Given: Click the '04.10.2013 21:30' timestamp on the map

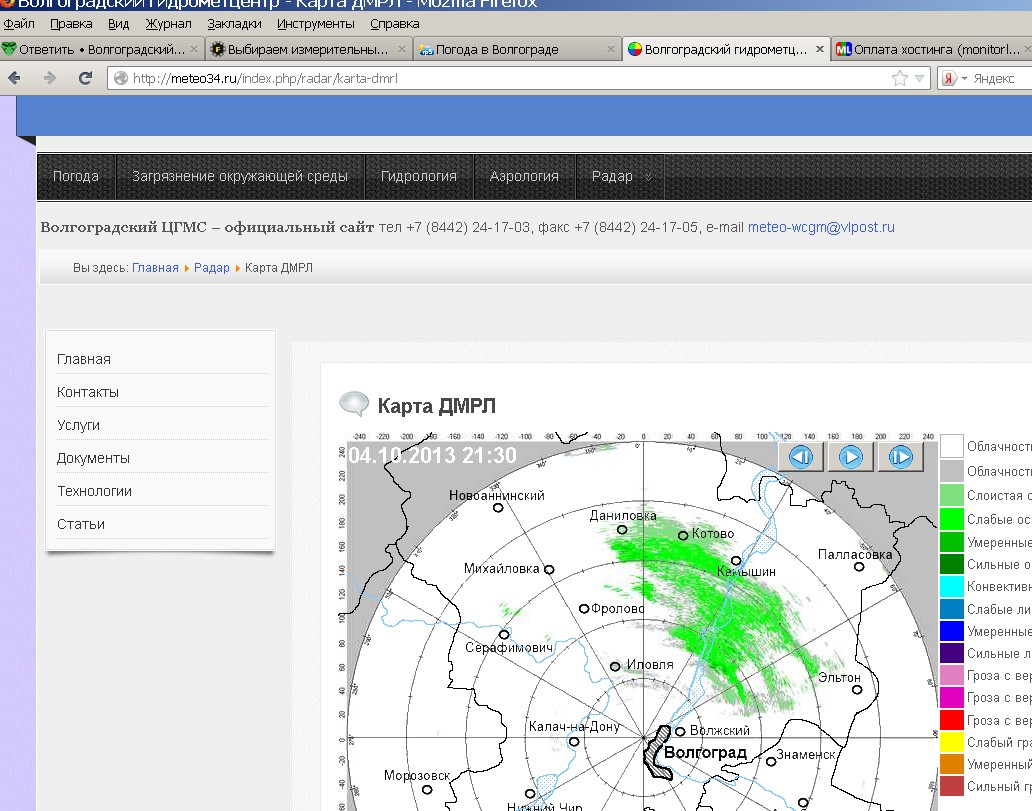Looking at the screenshot, I should pos(432,456).
